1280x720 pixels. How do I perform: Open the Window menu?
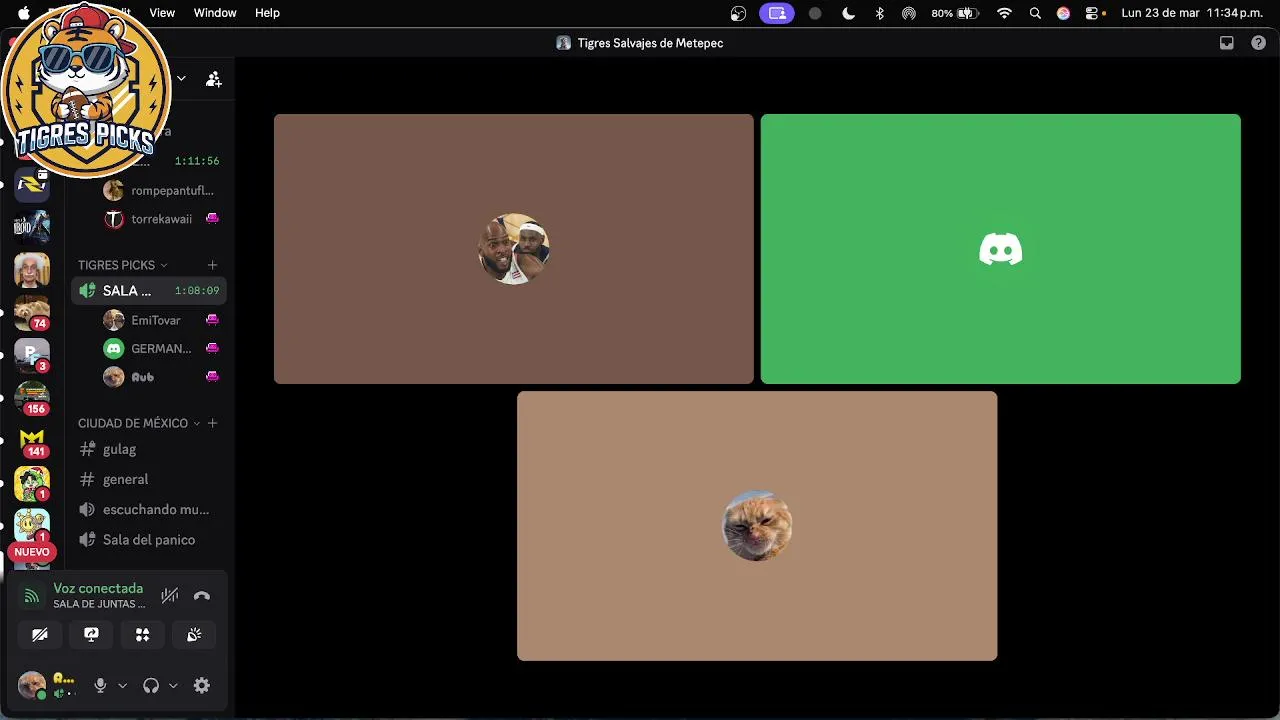coord(215,13)
